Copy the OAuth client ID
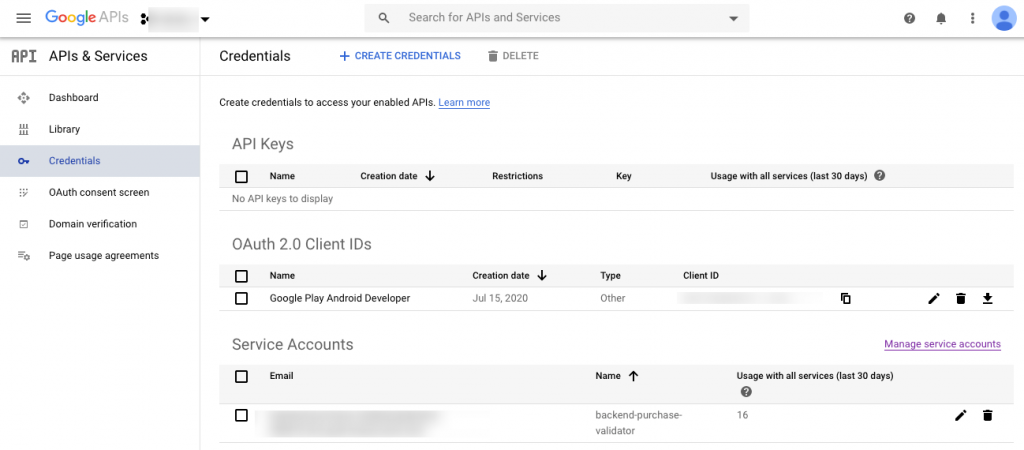The image size is (1024, 450). 845,298
